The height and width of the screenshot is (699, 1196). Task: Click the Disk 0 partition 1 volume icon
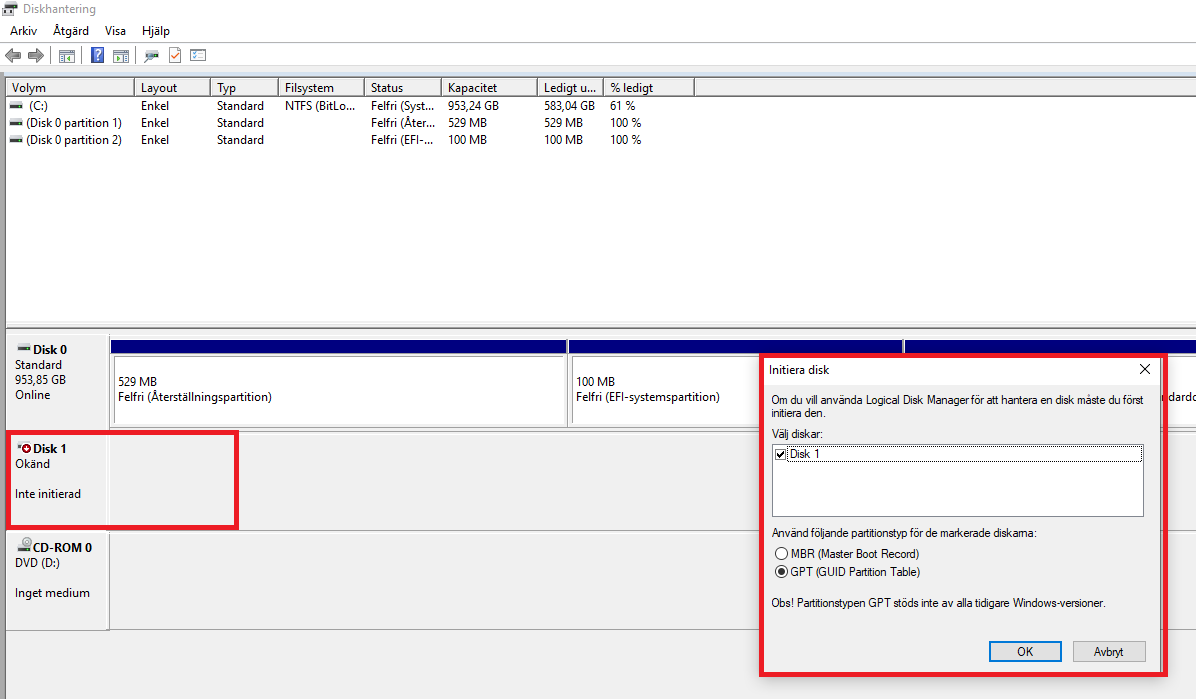[16, 123]
